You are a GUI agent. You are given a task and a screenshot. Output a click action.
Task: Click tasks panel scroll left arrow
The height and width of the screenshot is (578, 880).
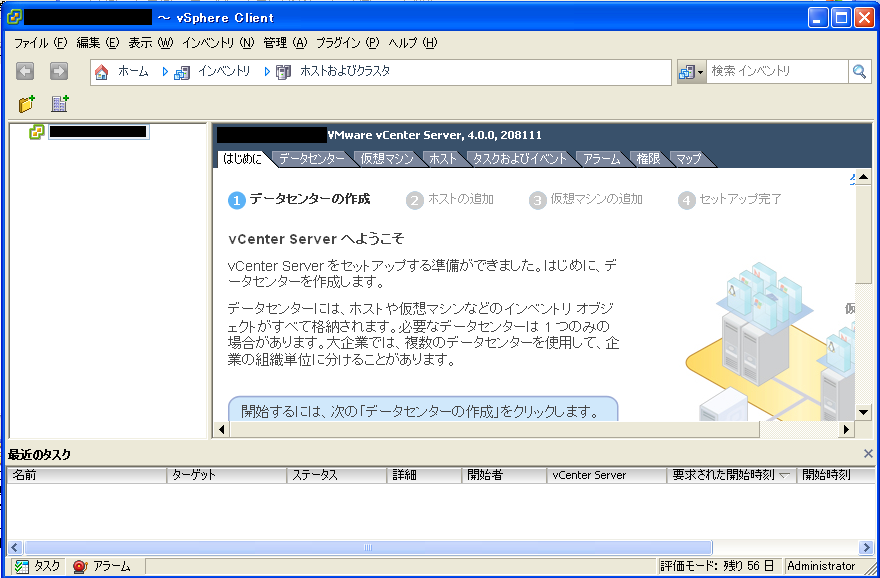15,547
